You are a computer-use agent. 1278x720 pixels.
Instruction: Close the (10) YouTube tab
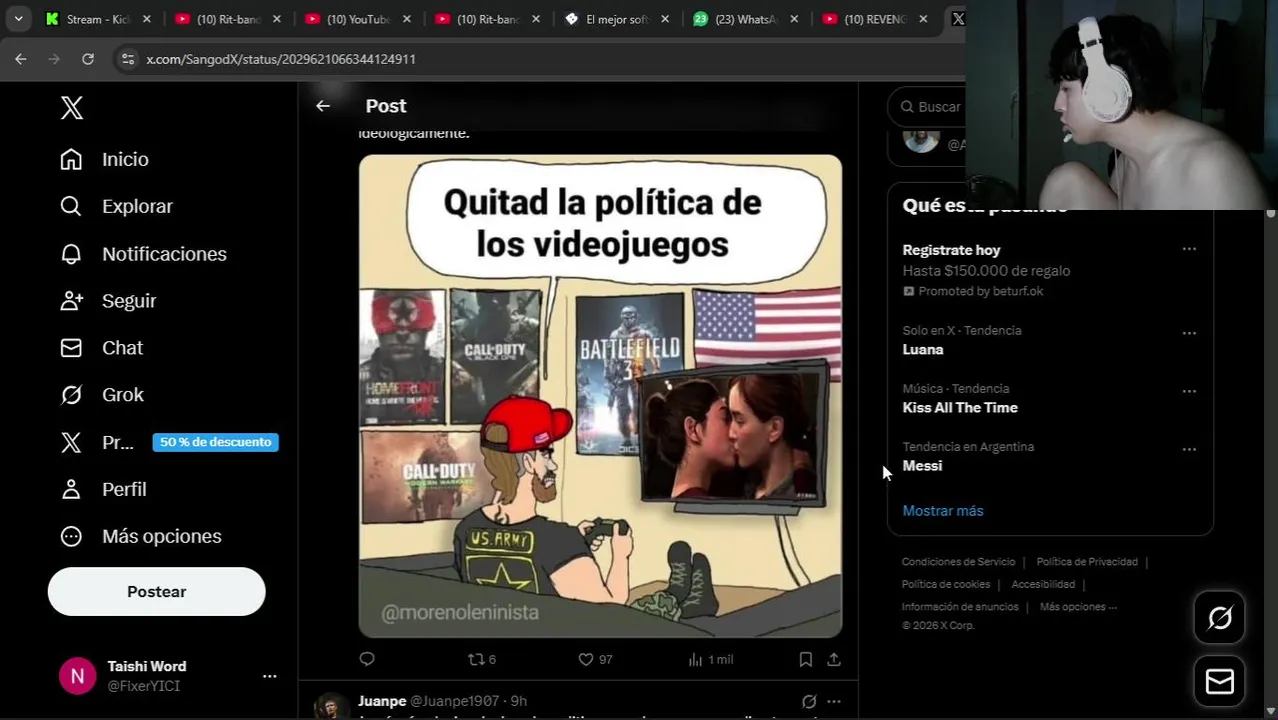click(407, 19)
